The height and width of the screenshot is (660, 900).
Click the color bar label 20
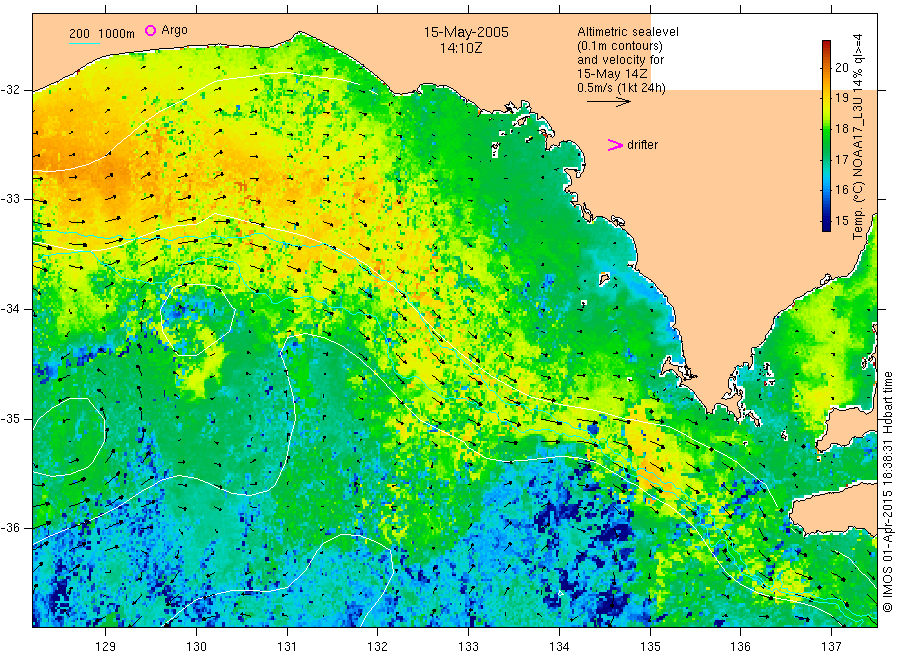click(841, 68)
